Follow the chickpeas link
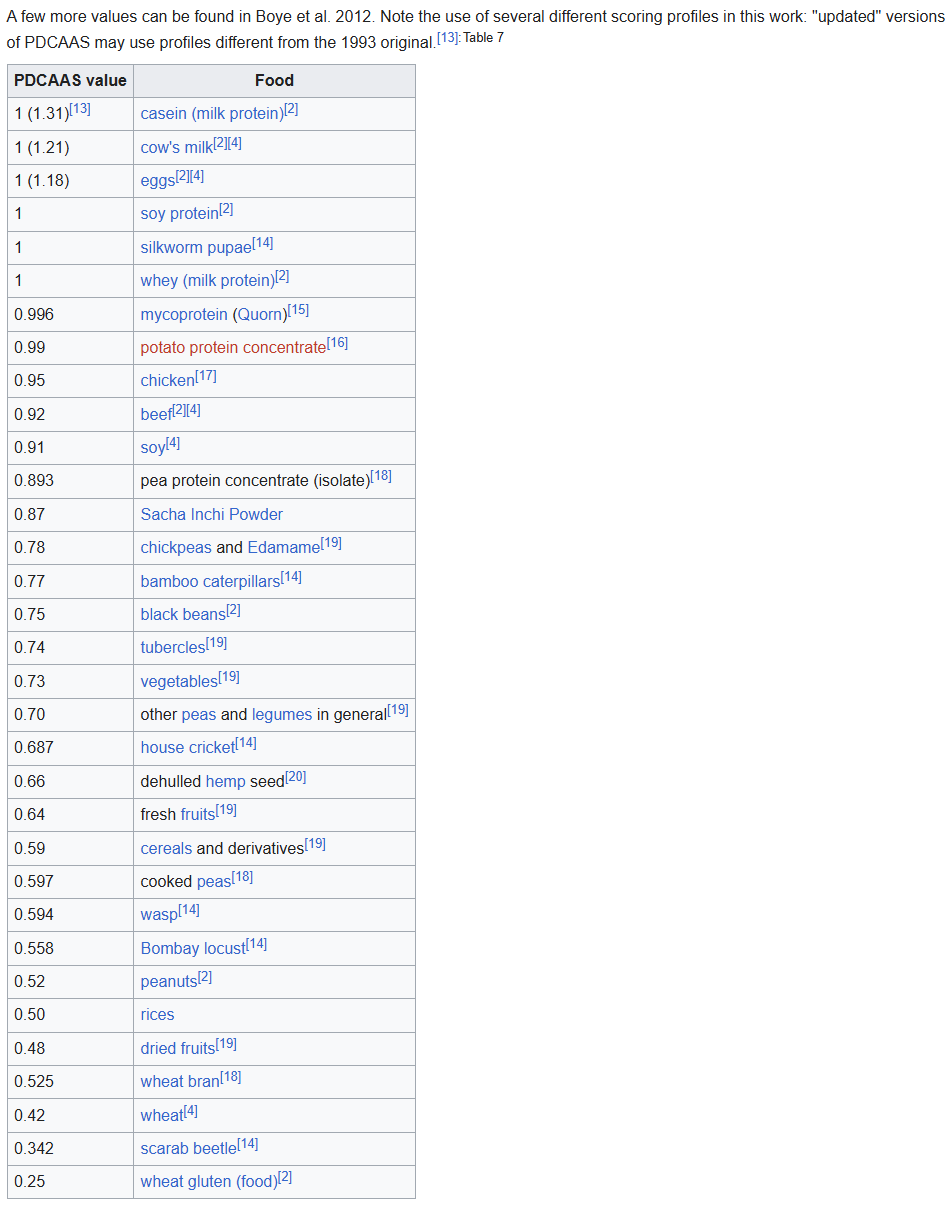 (x=176, y=548)
